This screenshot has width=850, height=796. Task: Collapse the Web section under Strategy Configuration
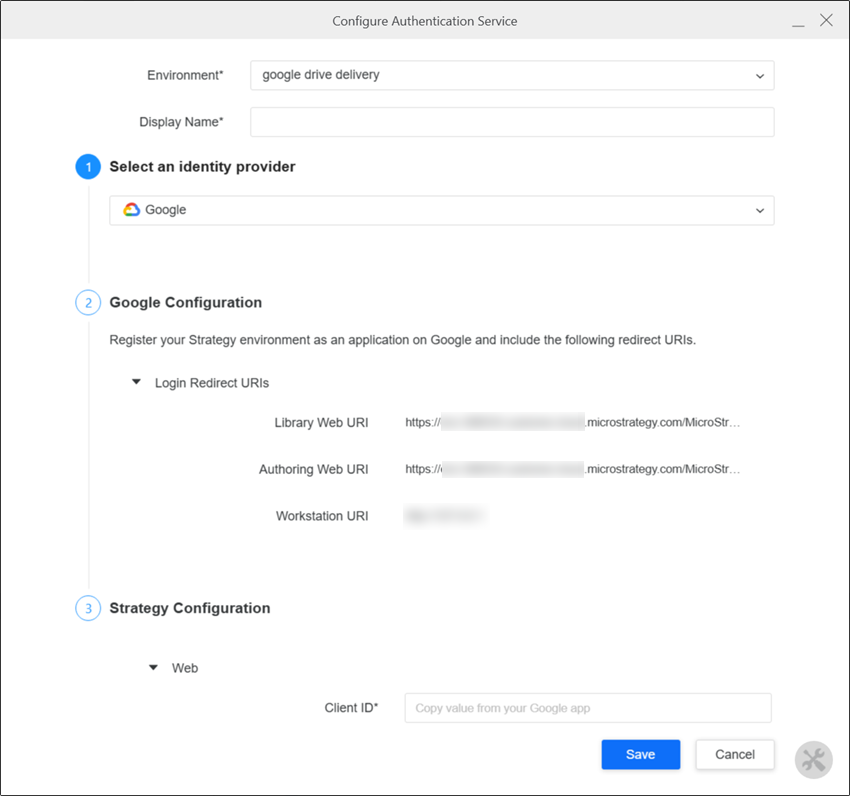click(x=154, y=667)
